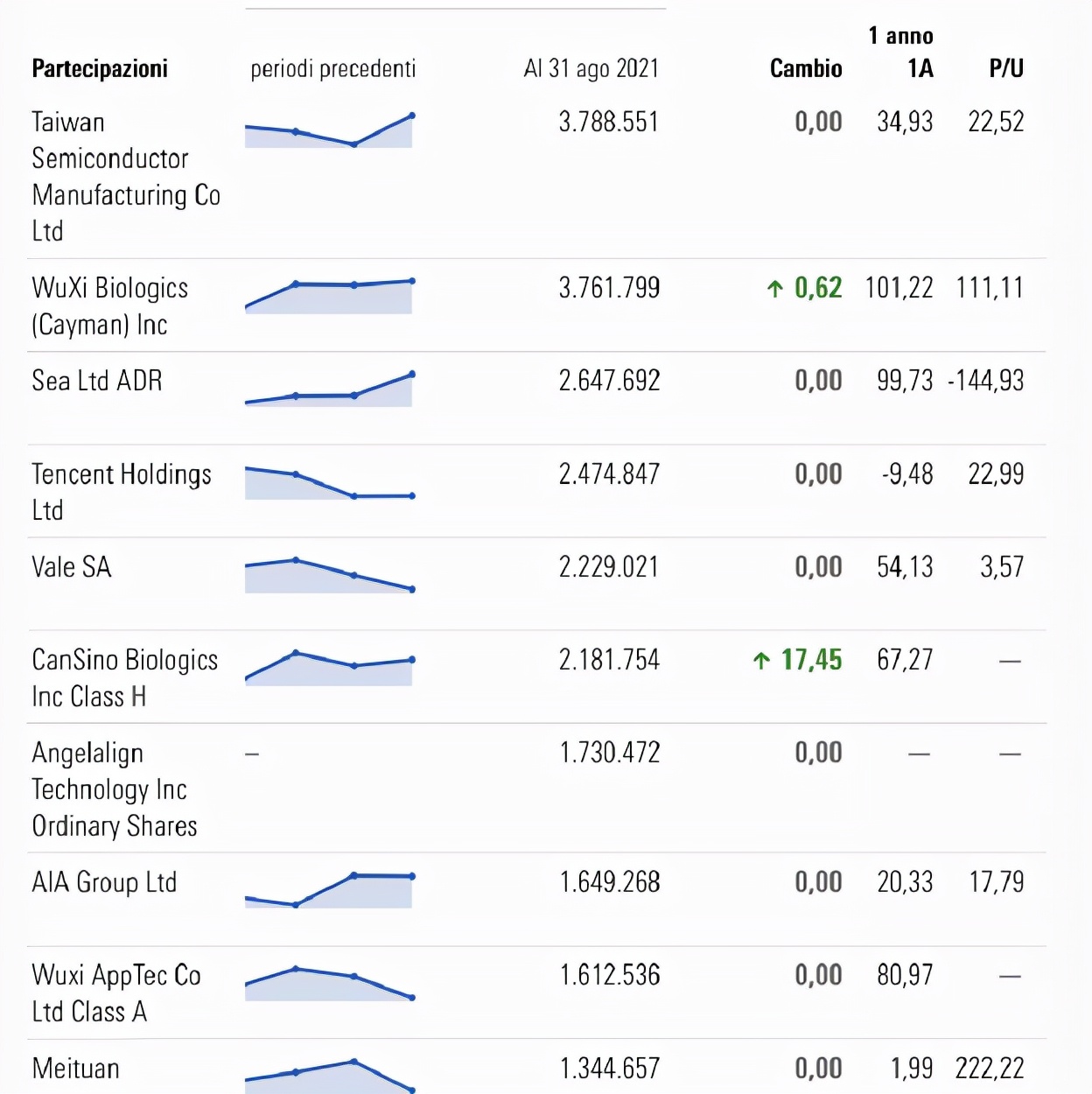
Task: Click the AIA Group sparkline chart
Action: [329, 890]
